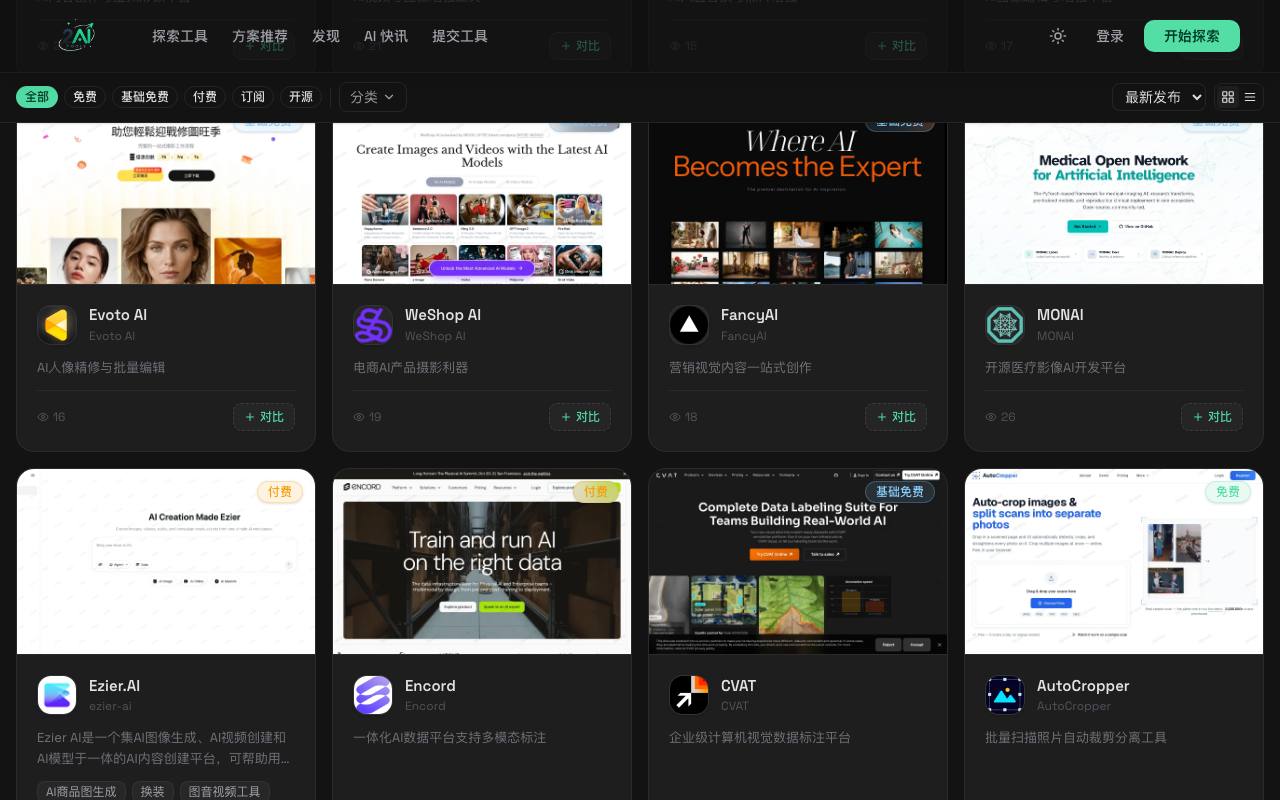This screenshot has height=800, width=1280.
Task: Open the MONAI preview thumbnail
Action: tap(1114, 203)
